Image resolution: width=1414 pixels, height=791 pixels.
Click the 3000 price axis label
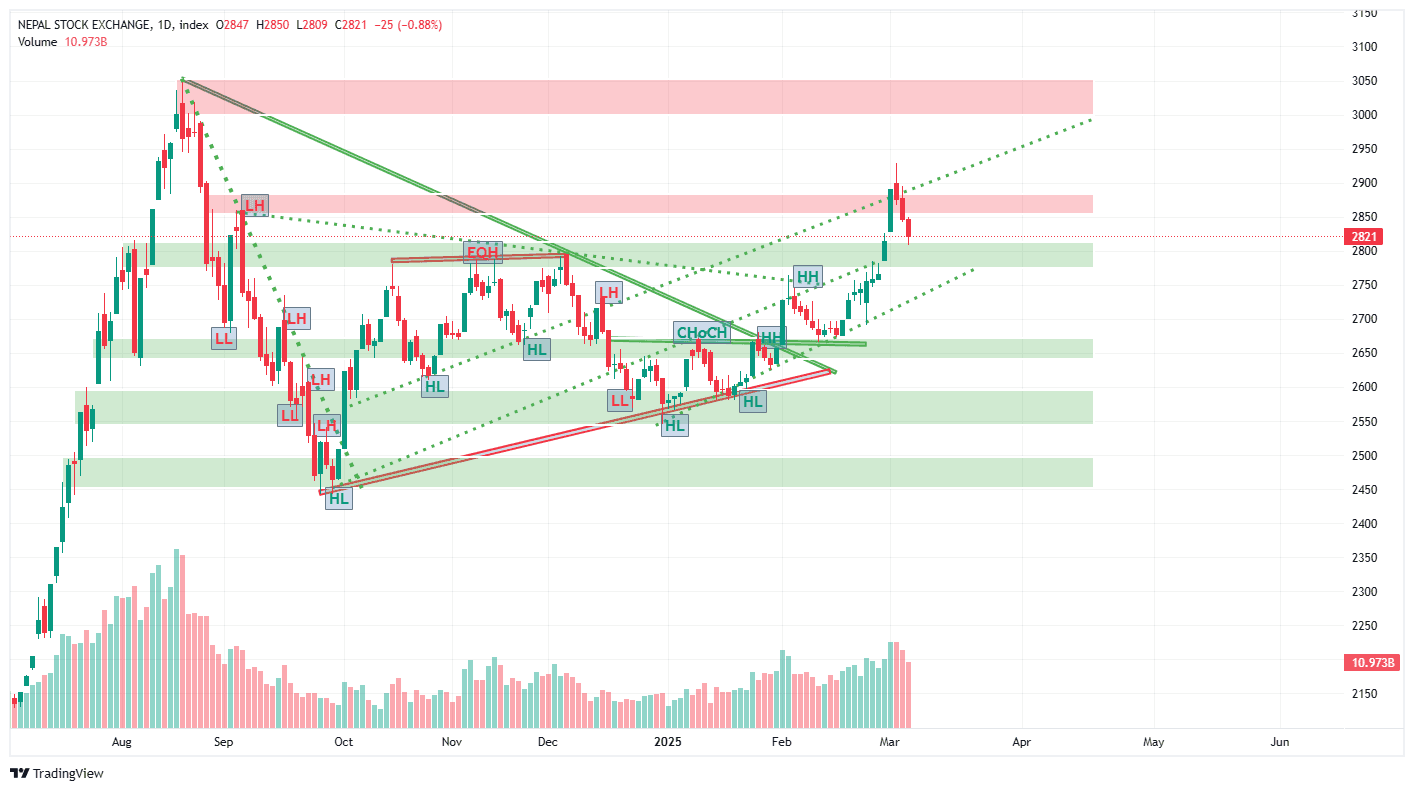click(x=1365, y=115)
